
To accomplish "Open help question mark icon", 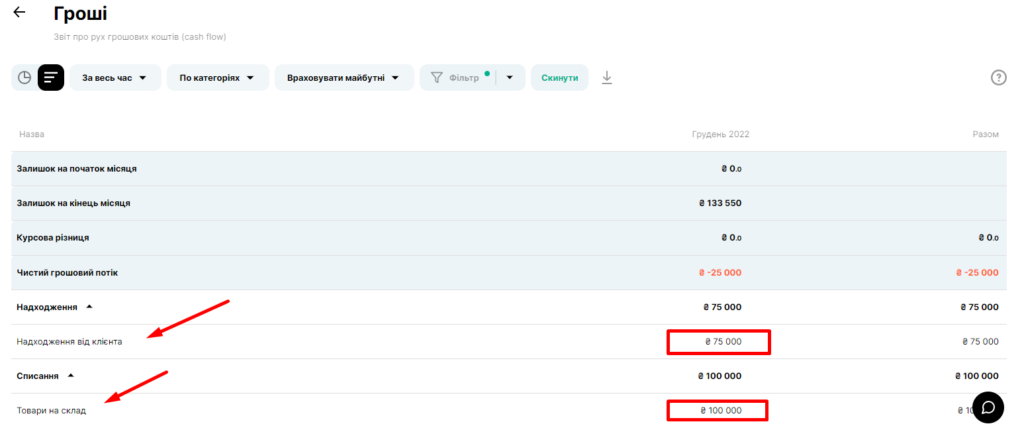I will [x=999, y=78].
